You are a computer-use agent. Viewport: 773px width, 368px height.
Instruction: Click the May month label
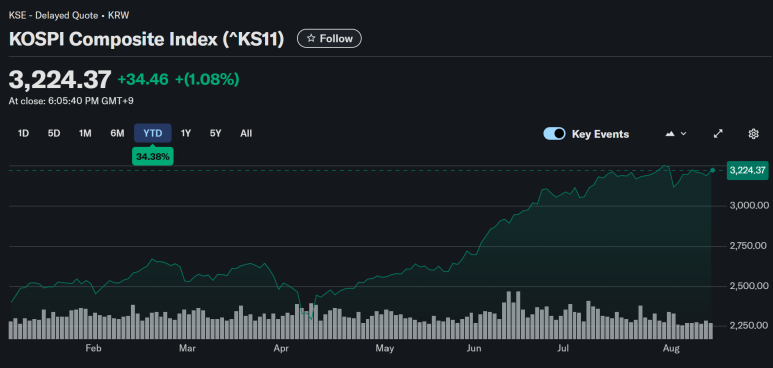(x=385, y=349)
